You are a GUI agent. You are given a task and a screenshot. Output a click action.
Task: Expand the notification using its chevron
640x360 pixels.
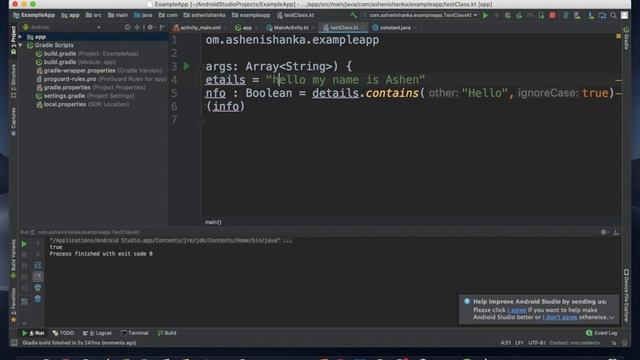point(611,318)
